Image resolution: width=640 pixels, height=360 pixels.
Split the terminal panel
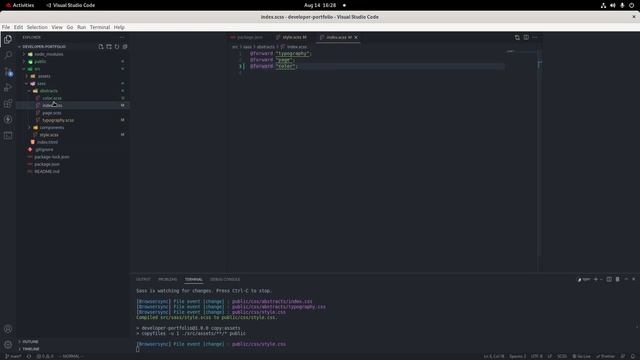point(609,280)
